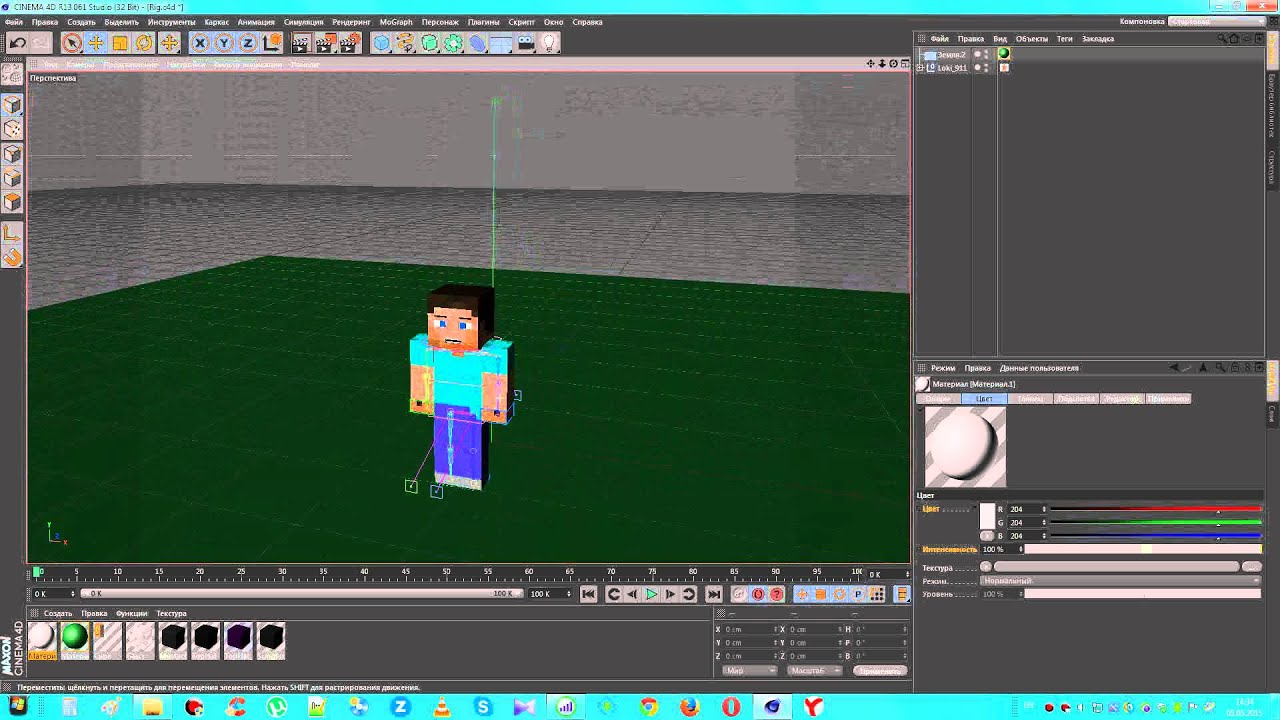
Task: Select the Земля.2 object row
Action: pyautogui.click(x=951, y=55)
